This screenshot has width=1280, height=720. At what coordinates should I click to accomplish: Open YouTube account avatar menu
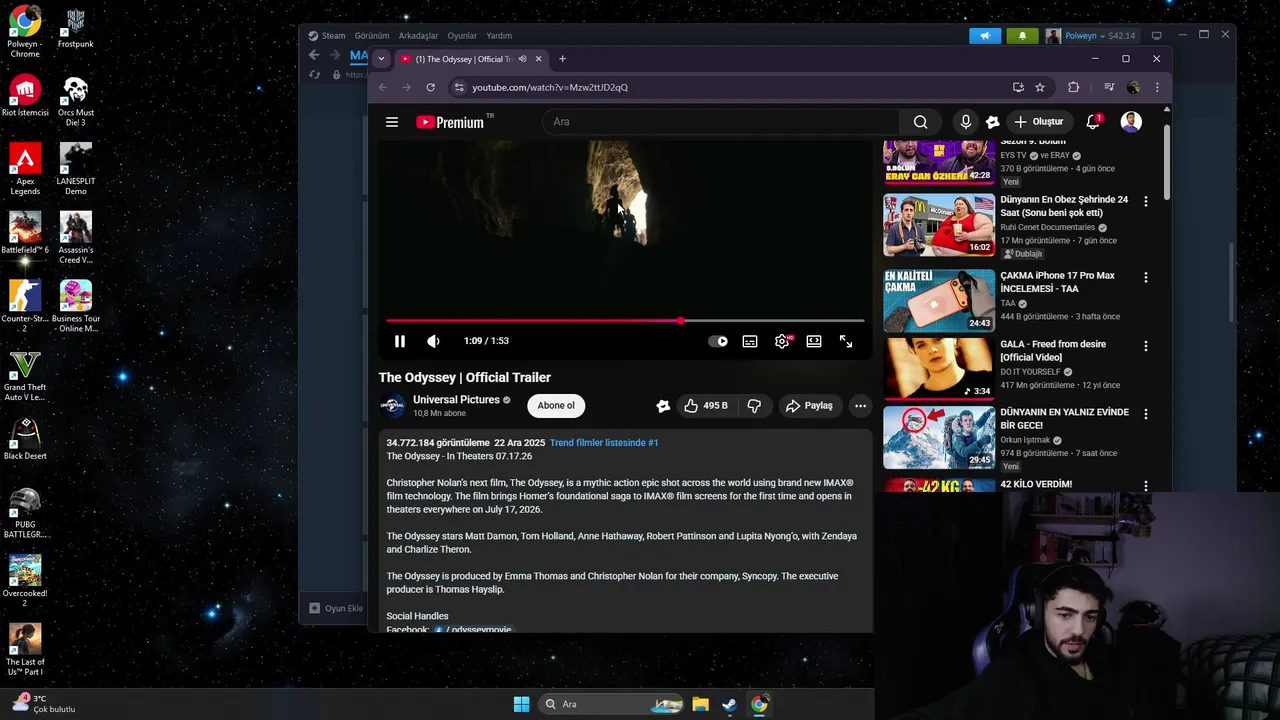1131,122
